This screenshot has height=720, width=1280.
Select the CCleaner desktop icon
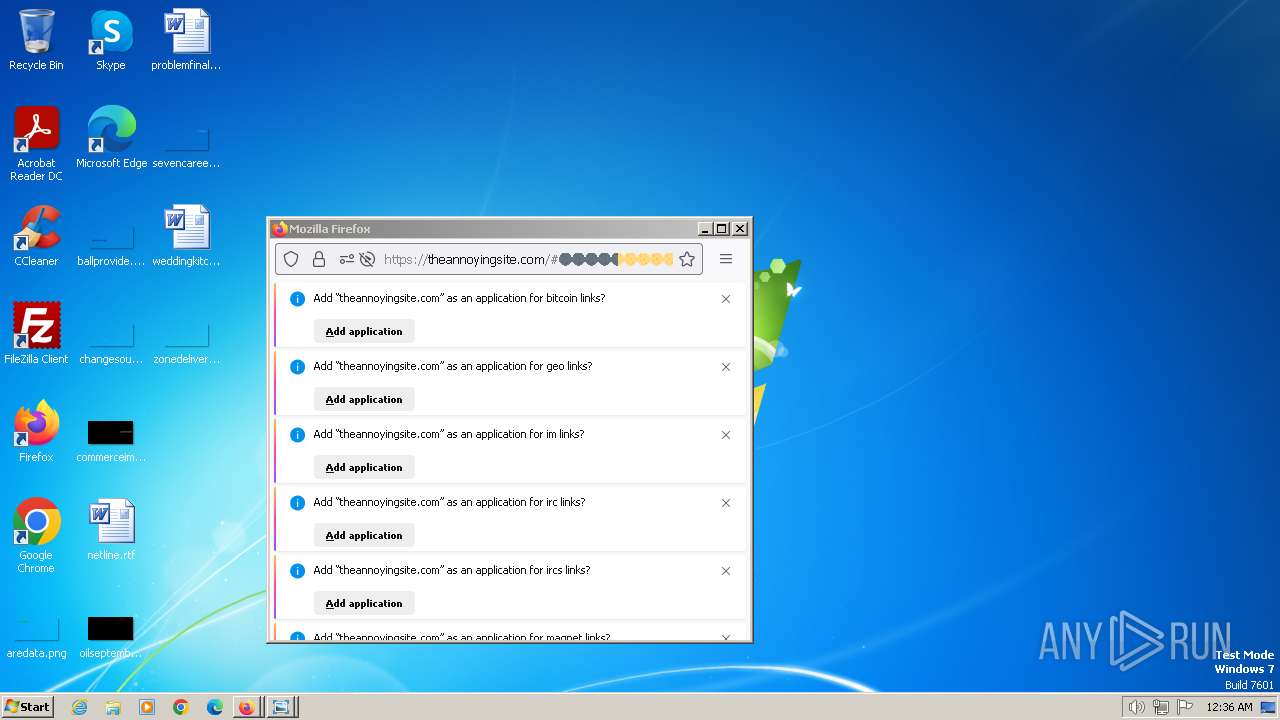36,236
